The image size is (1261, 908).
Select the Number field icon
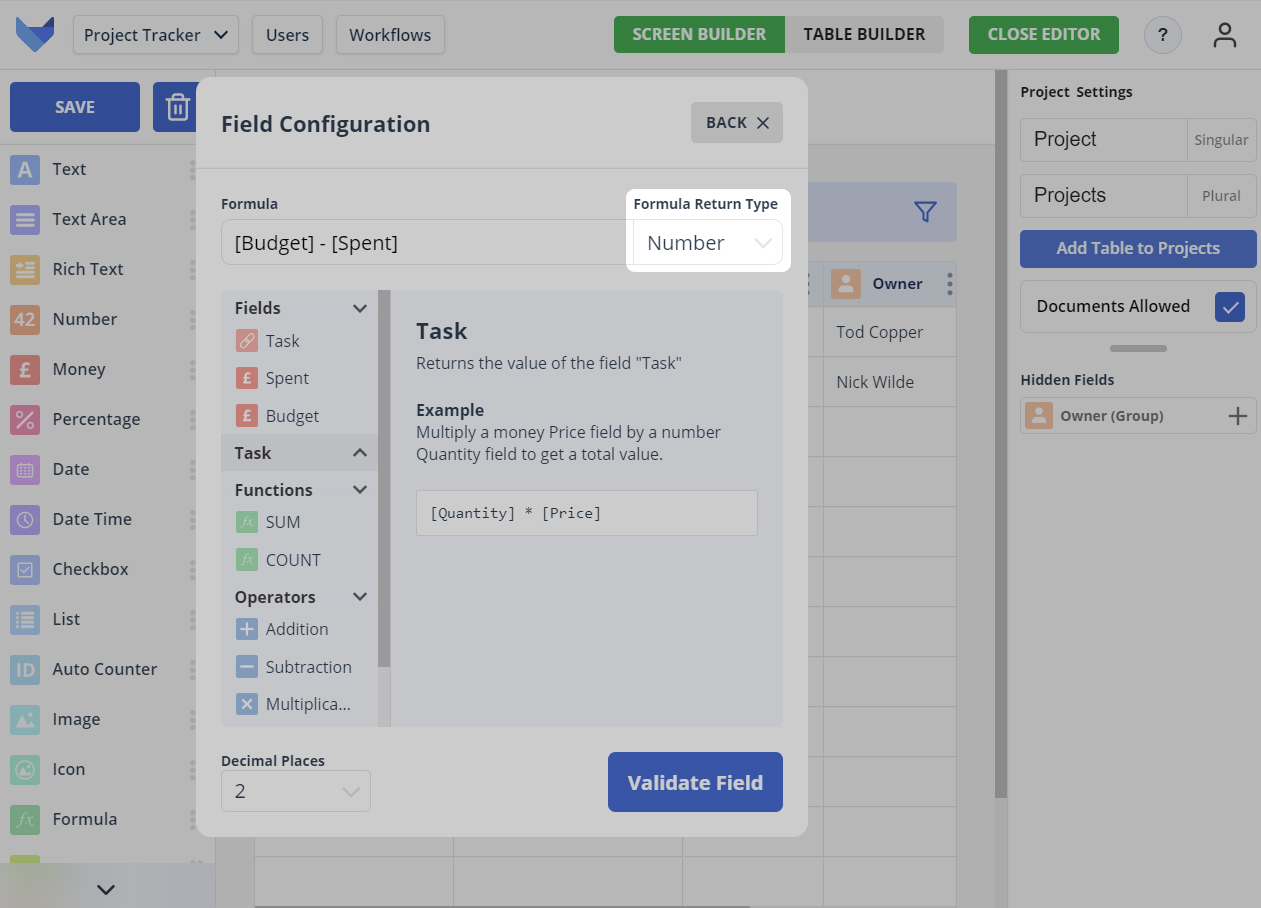click(x=25, y=319)
